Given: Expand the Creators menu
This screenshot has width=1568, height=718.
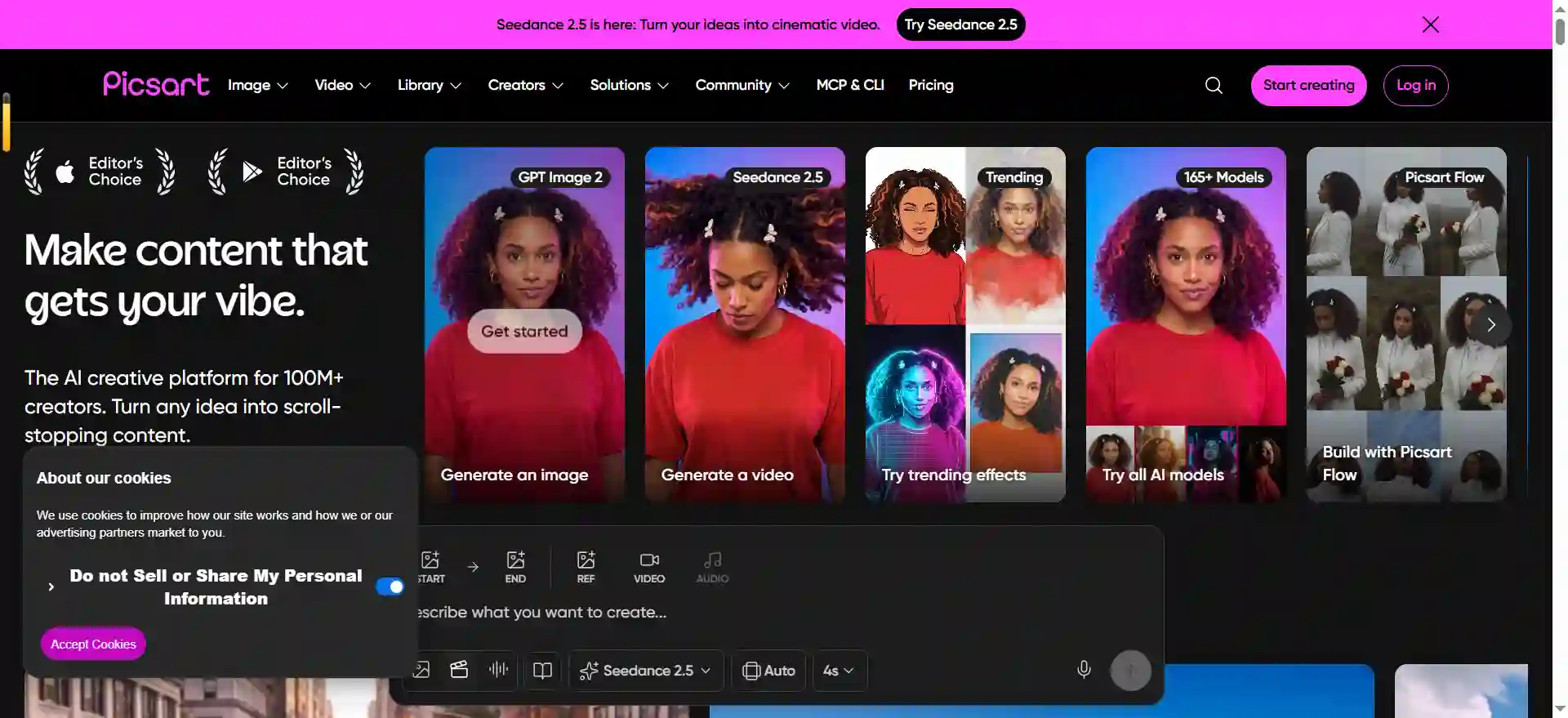Looking at the screenshot, I should (526, 85).
